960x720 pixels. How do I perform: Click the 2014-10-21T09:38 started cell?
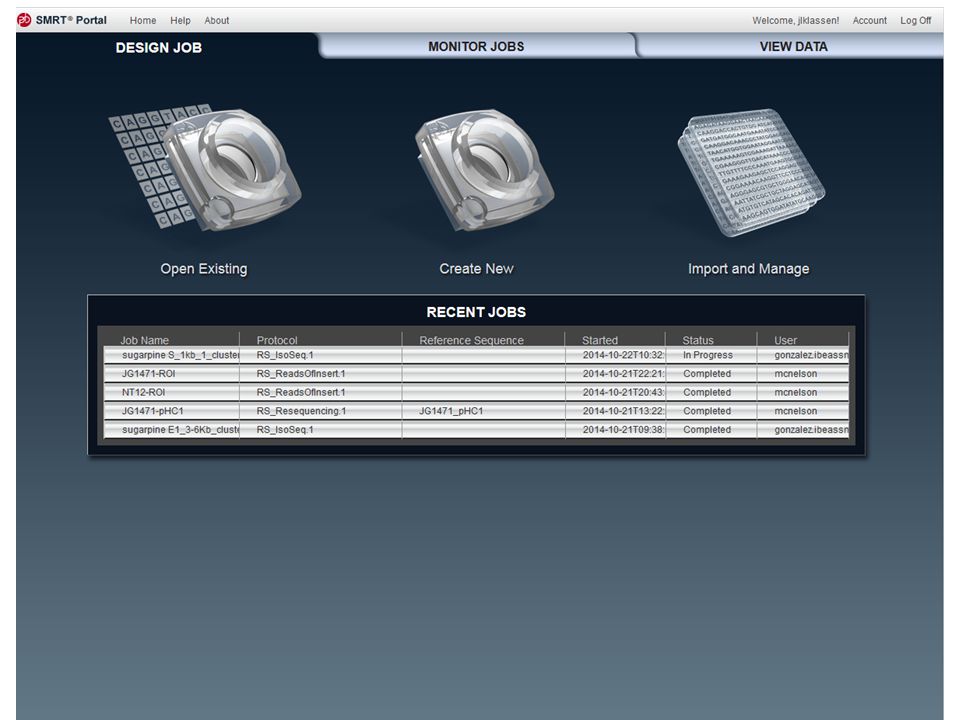pos(623,430)
